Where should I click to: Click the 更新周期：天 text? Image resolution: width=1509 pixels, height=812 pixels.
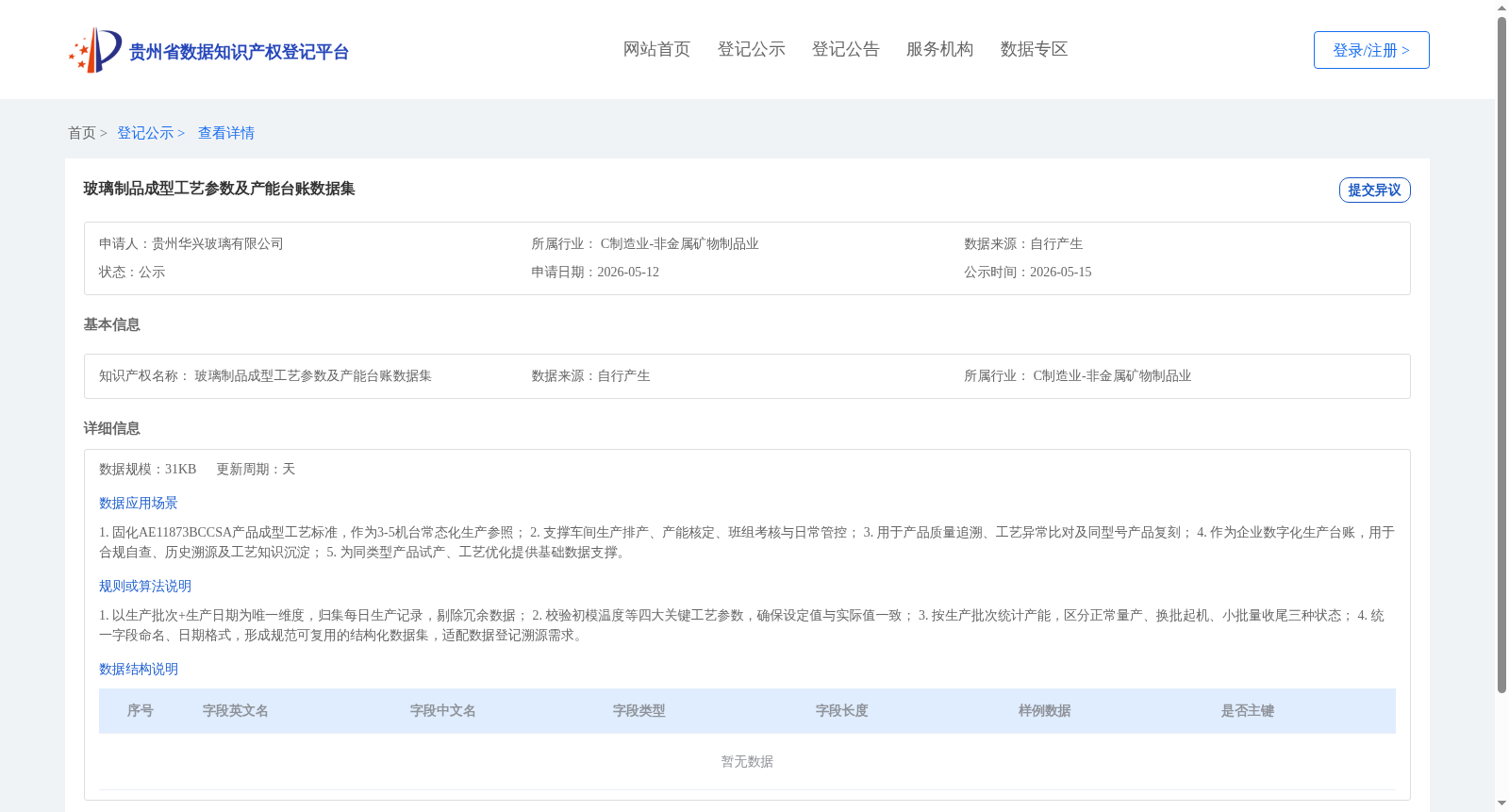coord(256,470)
